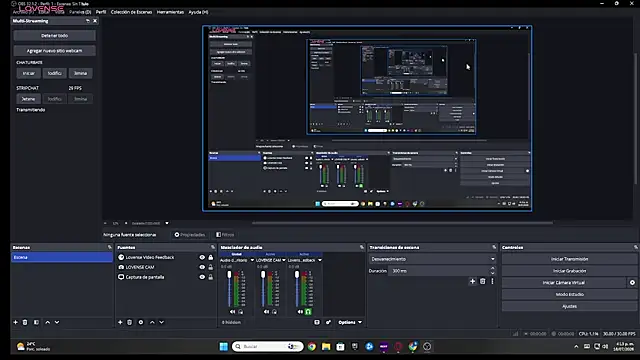Toggle lock on Captura de pantalla source
This screenshot has width=640, height=360.
click(x=211, y=277)
